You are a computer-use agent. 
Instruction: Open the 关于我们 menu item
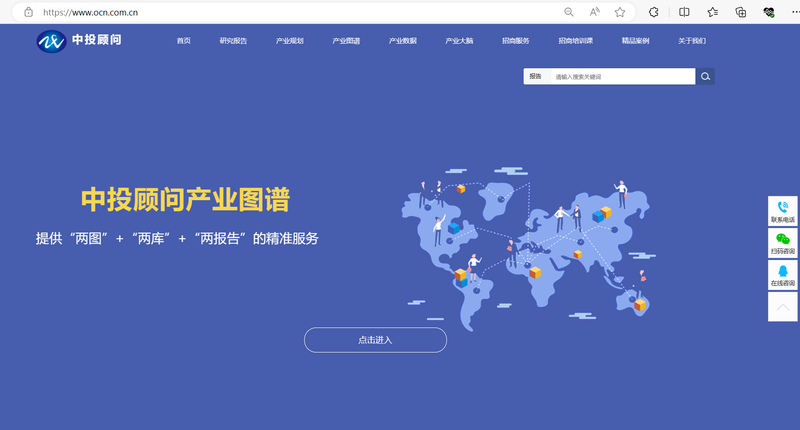(x=692, y=41)
